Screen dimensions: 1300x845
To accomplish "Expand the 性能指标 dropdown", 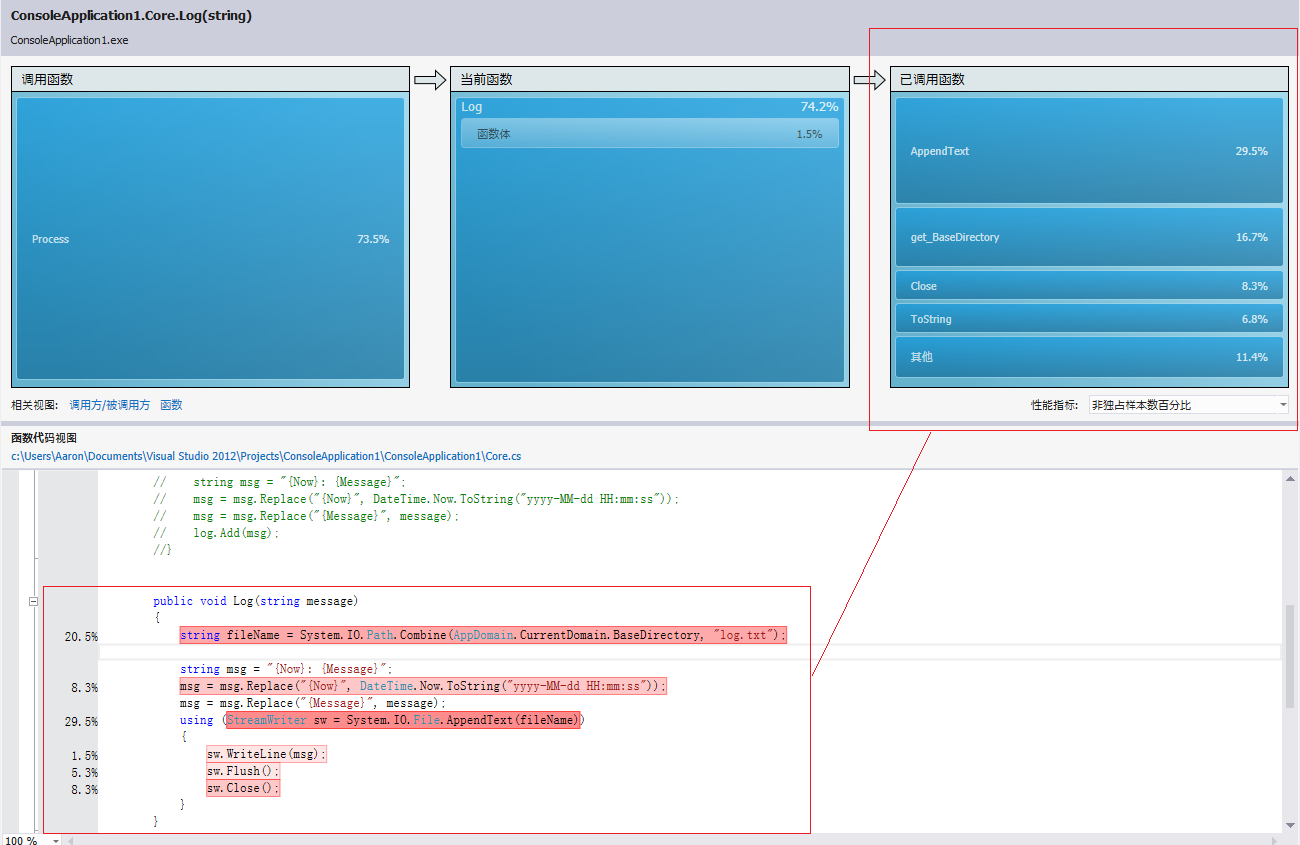I will (1188, 405).
